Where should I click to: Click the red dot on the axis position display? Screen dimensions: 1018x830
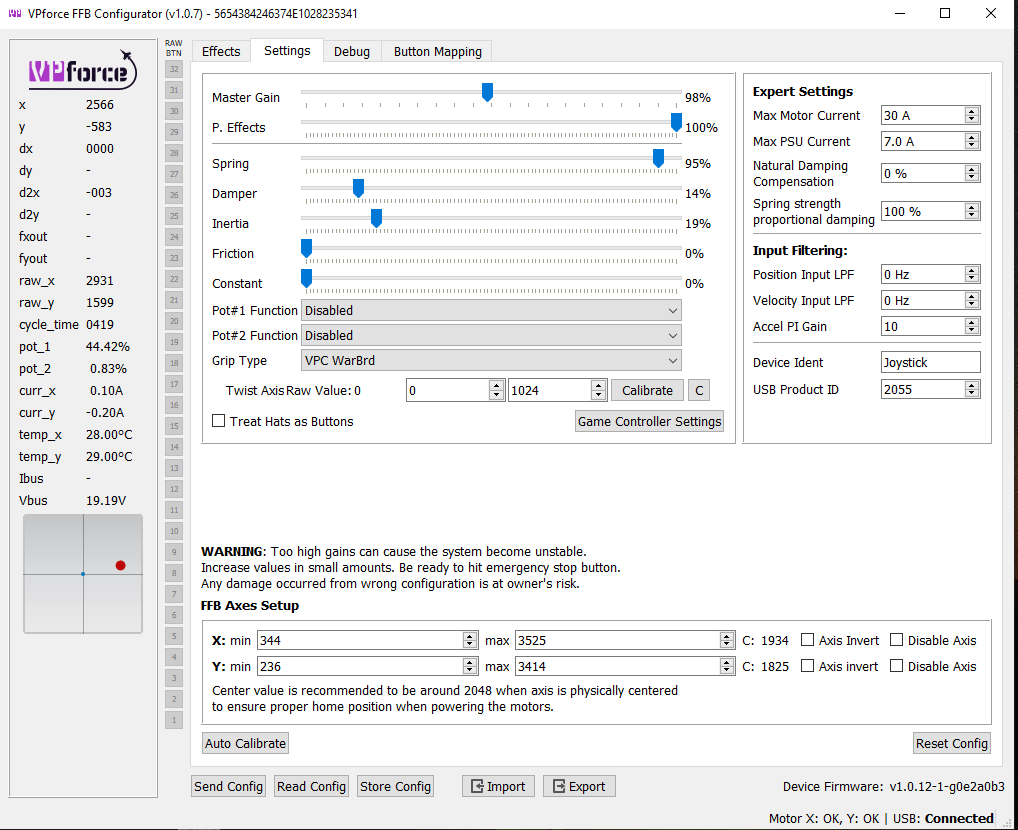point(120,565)
